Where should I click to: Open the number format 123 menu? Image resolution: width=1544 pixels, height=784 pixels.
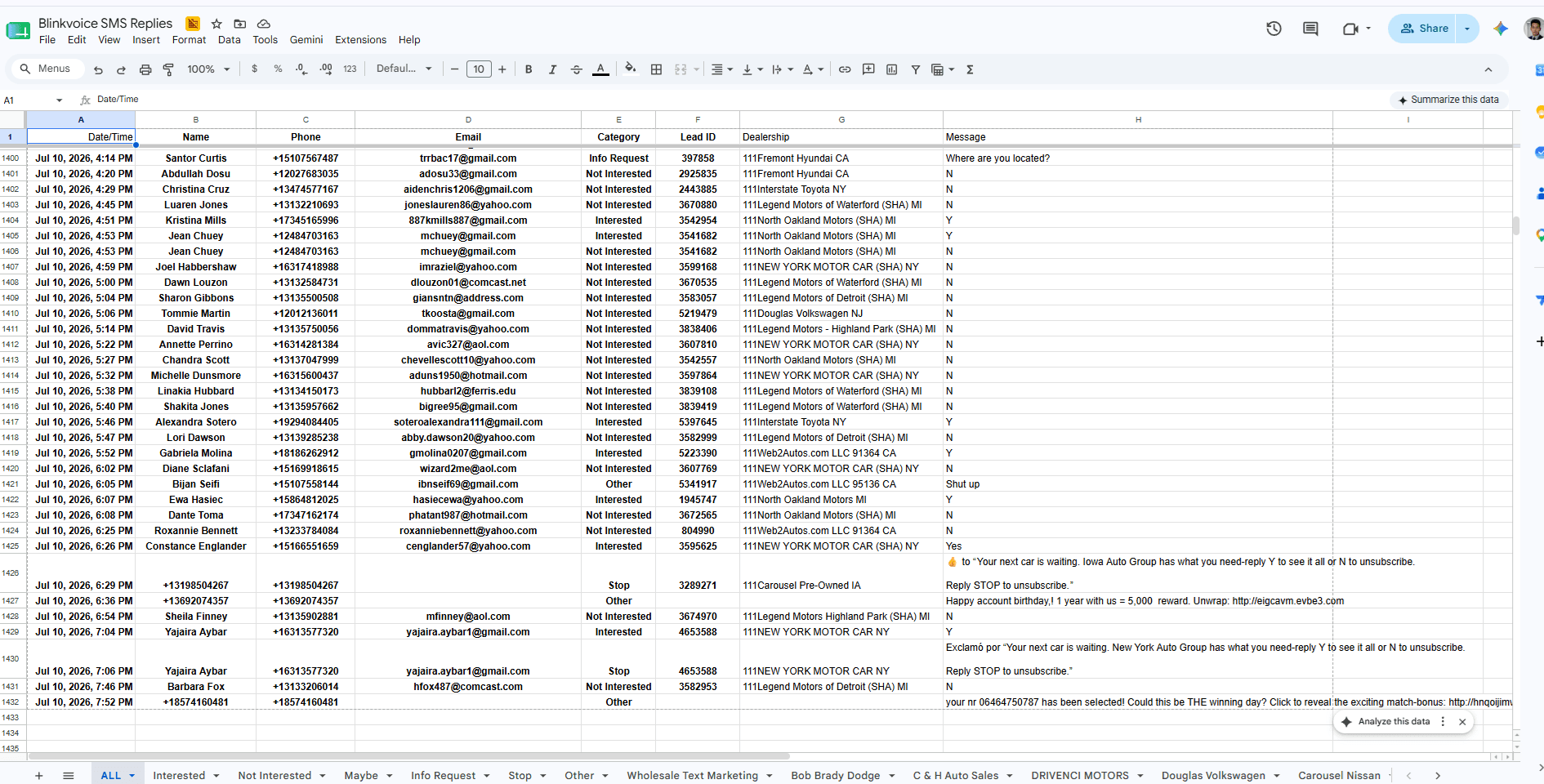point(350,69)
